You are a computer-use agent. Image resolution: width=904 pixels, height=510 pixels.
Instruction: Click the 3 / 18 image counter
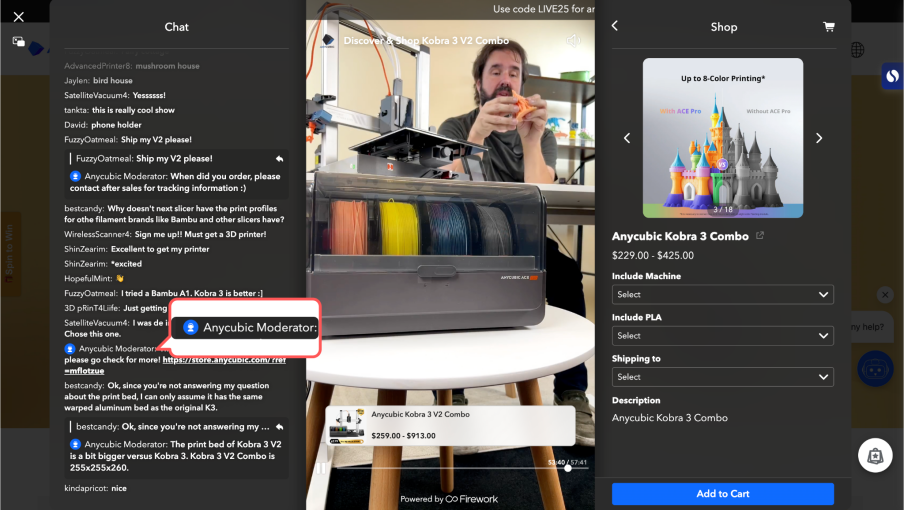pyautogui.click(x=722, y=210)
